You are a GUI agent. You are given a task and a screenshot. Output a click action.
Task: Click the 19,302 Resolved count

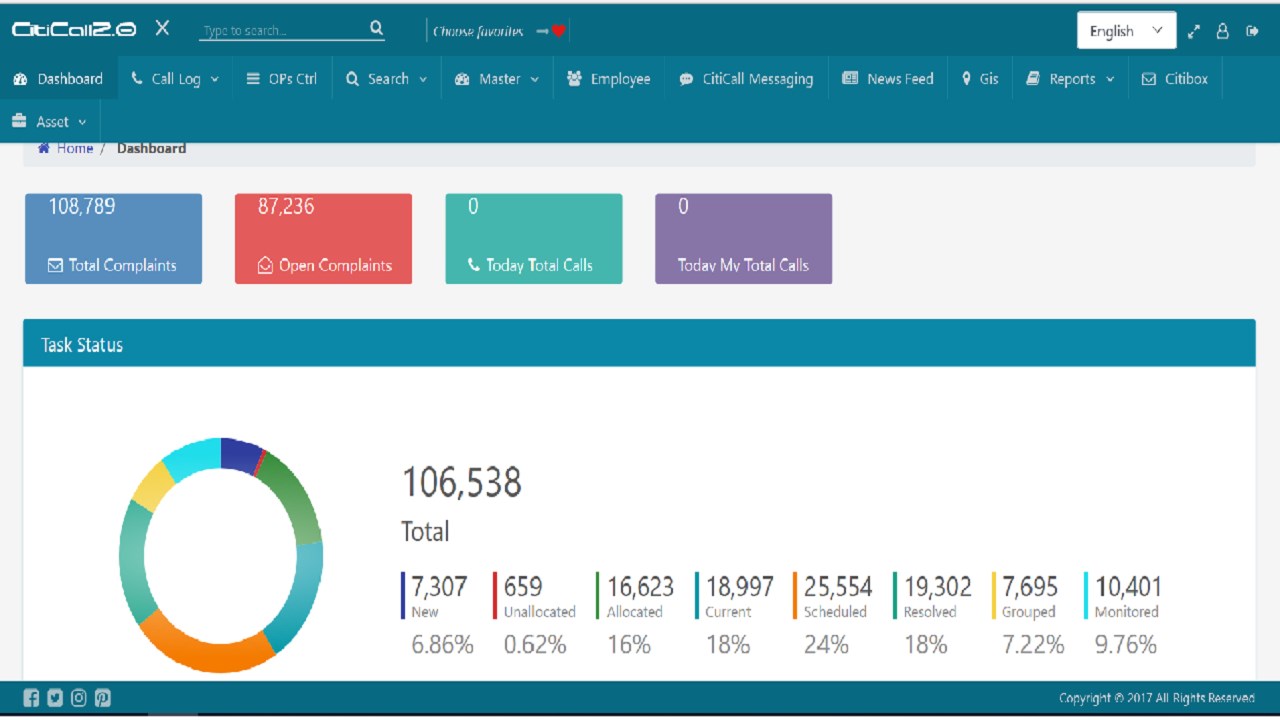click(937, 587)
